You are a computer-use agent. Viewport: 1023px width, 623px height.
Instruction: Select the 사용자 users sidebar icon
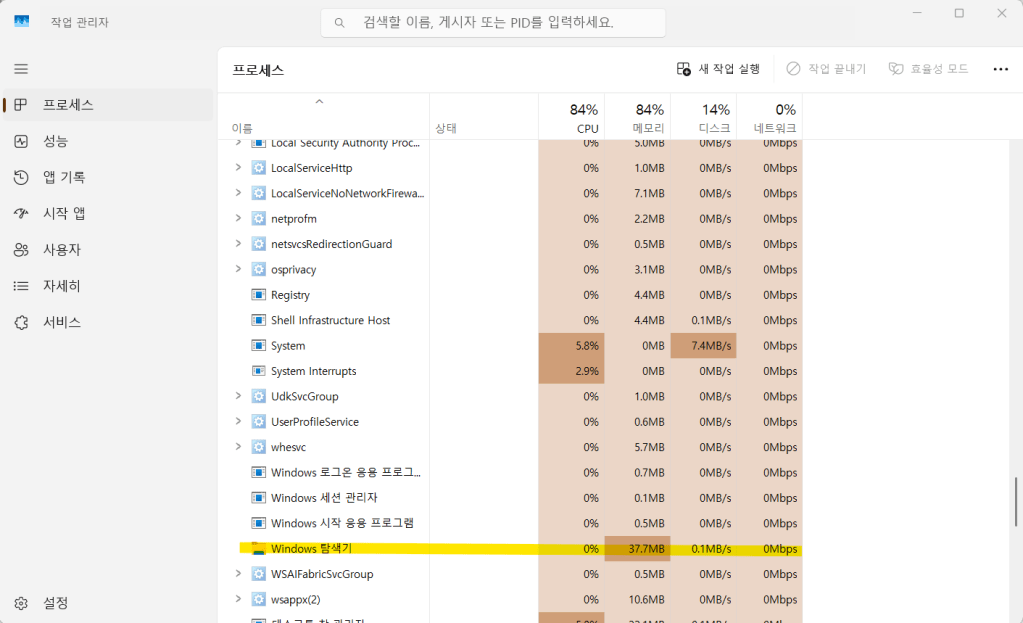[x=21, y=250]
